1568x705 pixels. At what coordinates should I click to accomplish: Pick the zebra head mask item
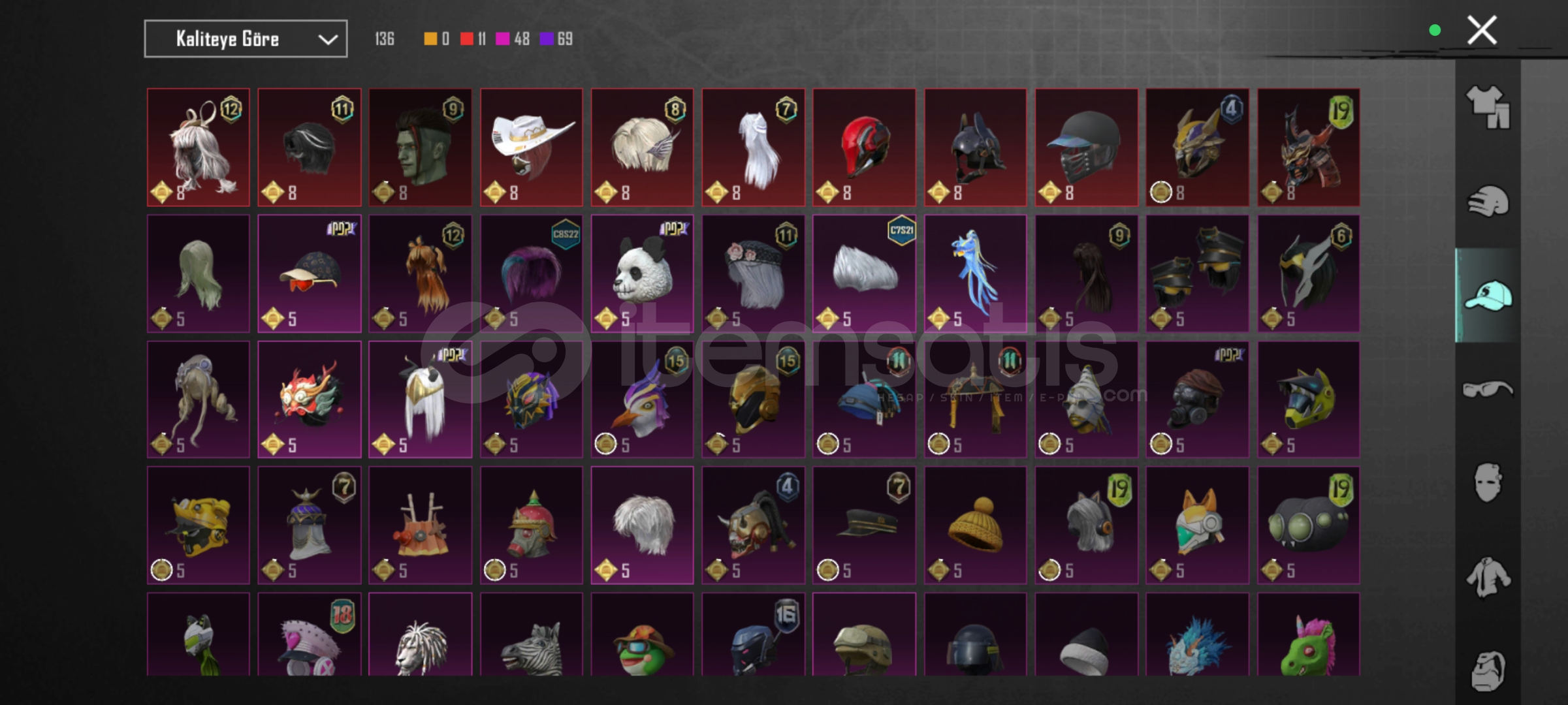(x=532, y=634)
